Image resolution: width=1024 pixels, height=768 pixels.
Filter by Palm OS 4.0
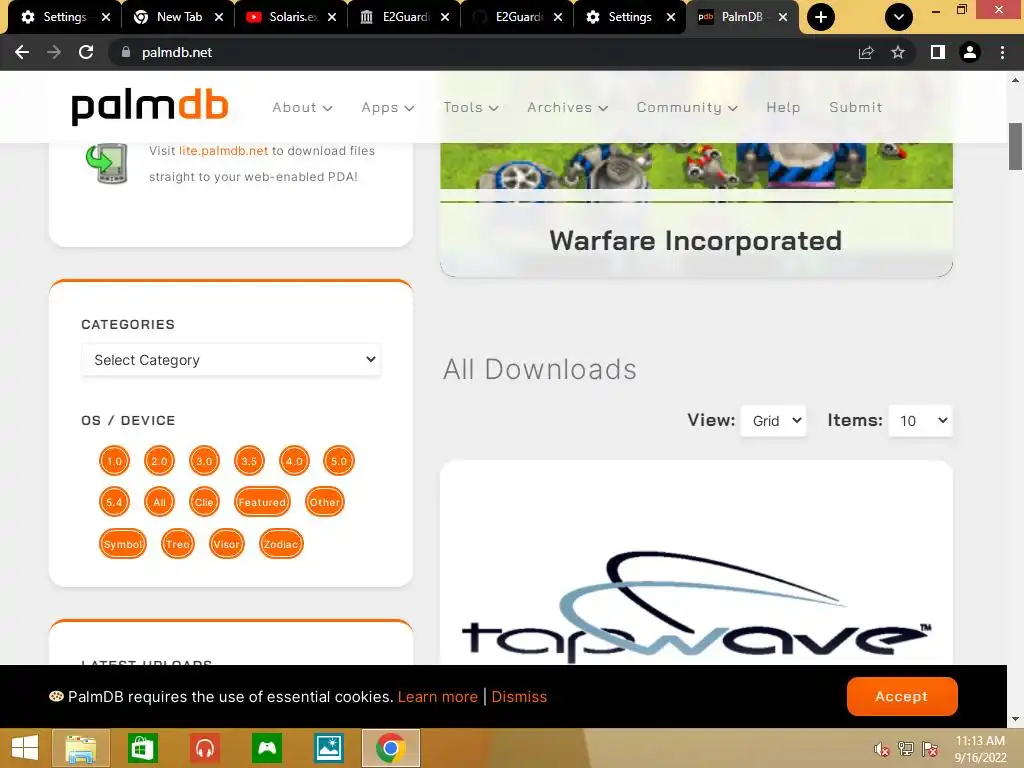point(294,461)
